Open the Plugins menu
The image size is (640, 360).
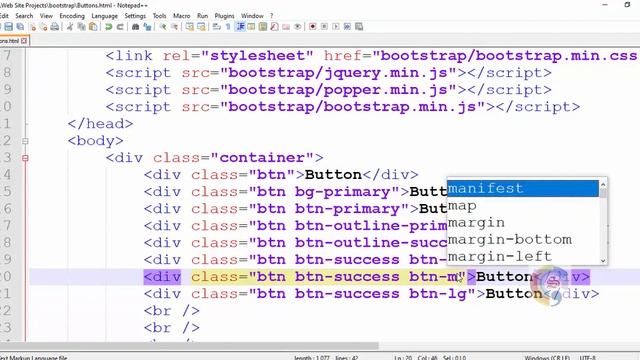click(x=224, y=16)
